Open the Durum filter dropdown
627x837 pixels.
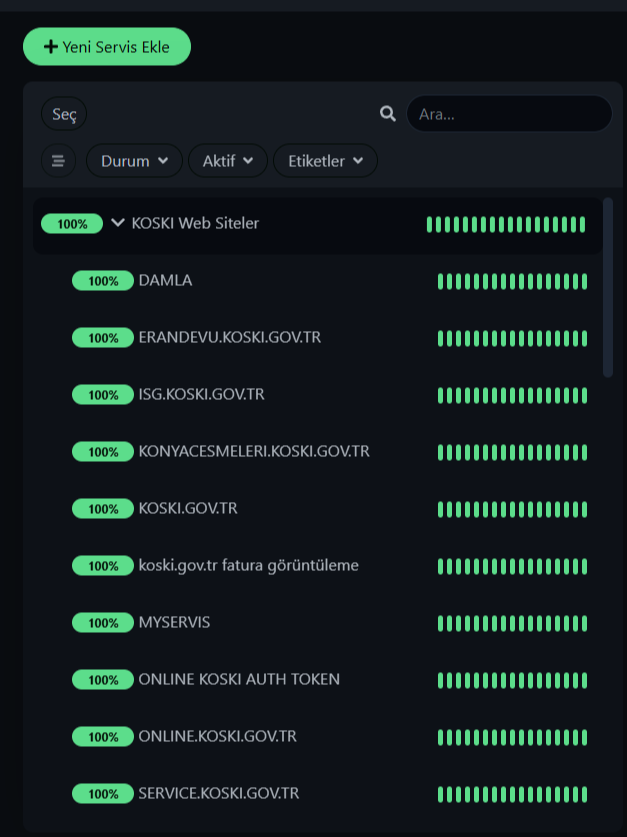tap(134, 161)
